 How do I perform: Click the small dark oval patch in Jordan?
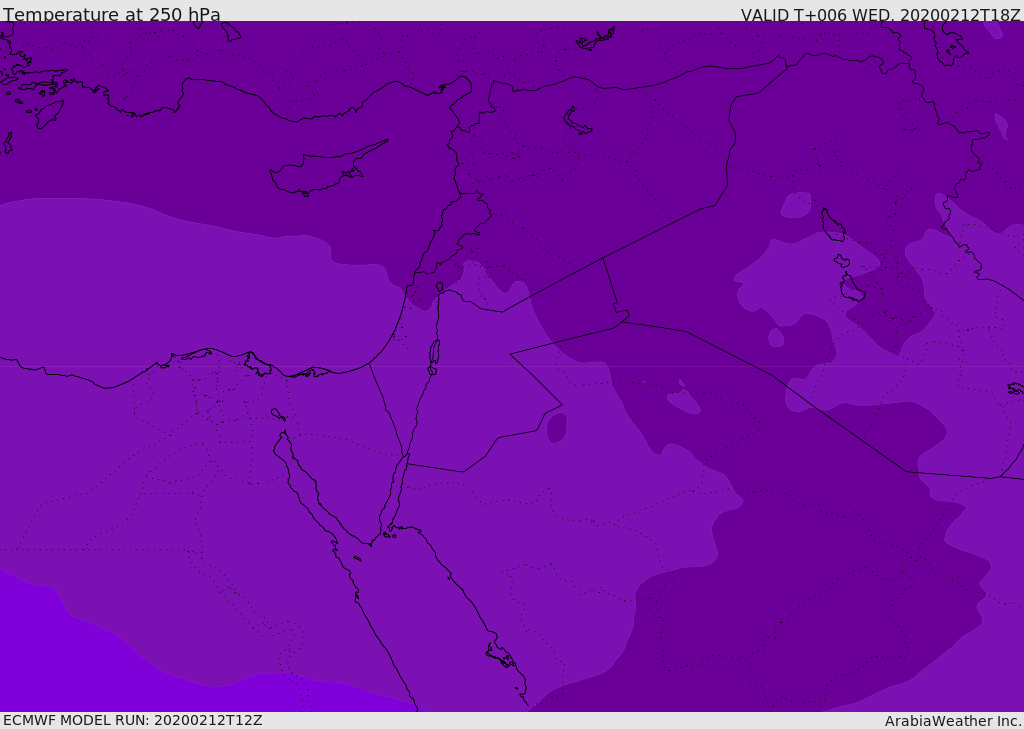coord(557,427)
